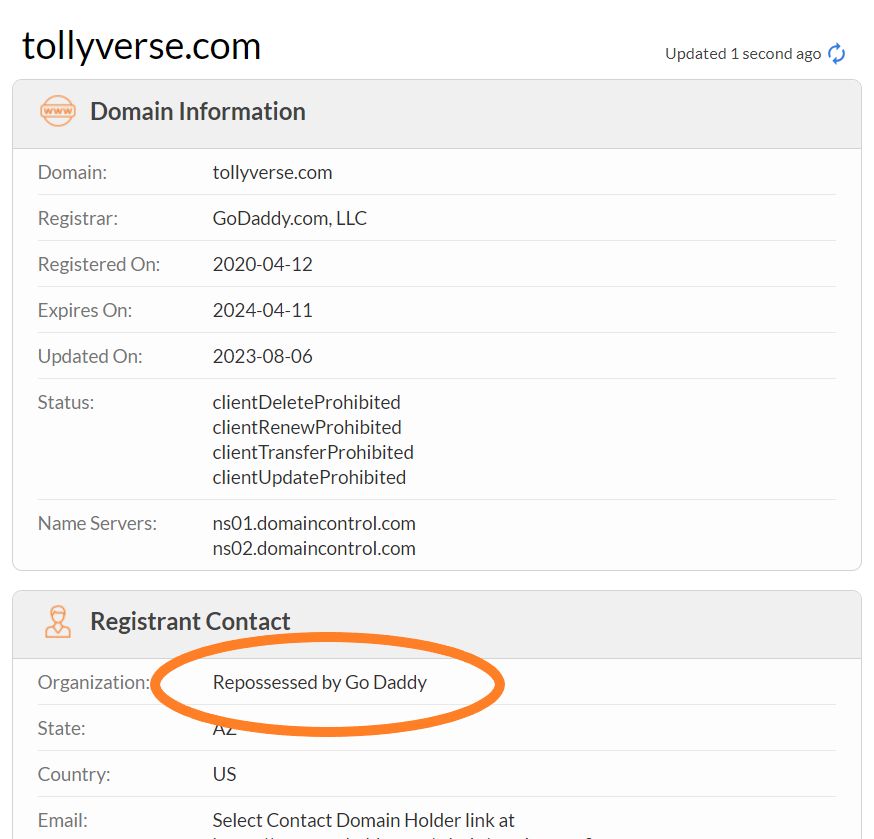Click the State: field label
The width and height of the screenshot is (874, 839).
tap(61, 729)
